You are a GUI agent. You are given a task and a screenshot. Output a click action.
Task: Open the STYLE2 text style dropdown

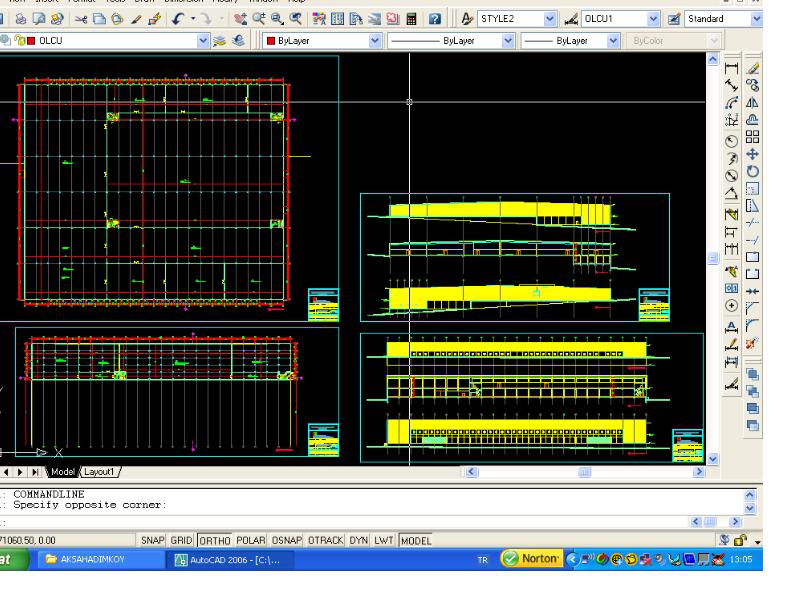[x=549, y=19]
